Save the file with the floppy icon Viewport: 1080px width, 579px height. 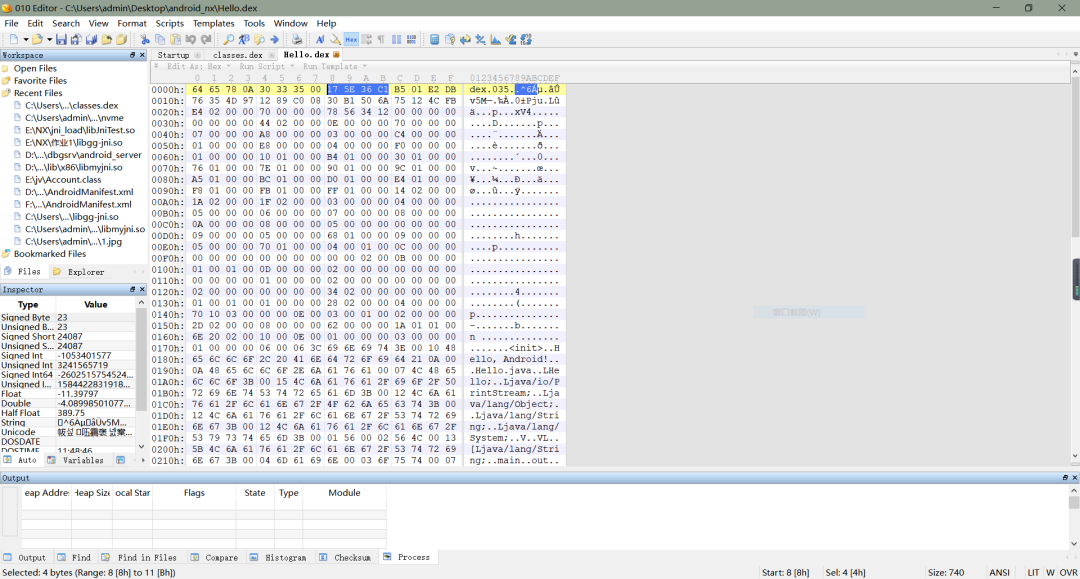(61, 39)
